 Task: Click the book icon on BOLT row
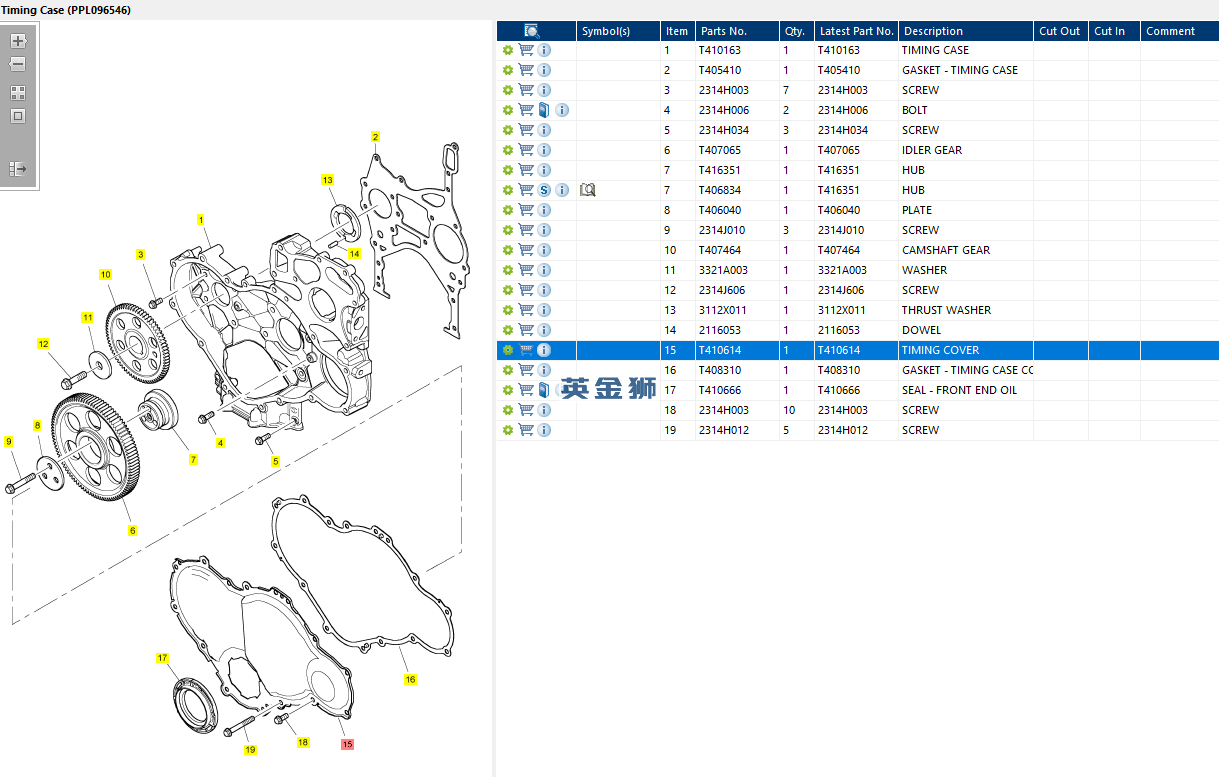tap(544, 110)
